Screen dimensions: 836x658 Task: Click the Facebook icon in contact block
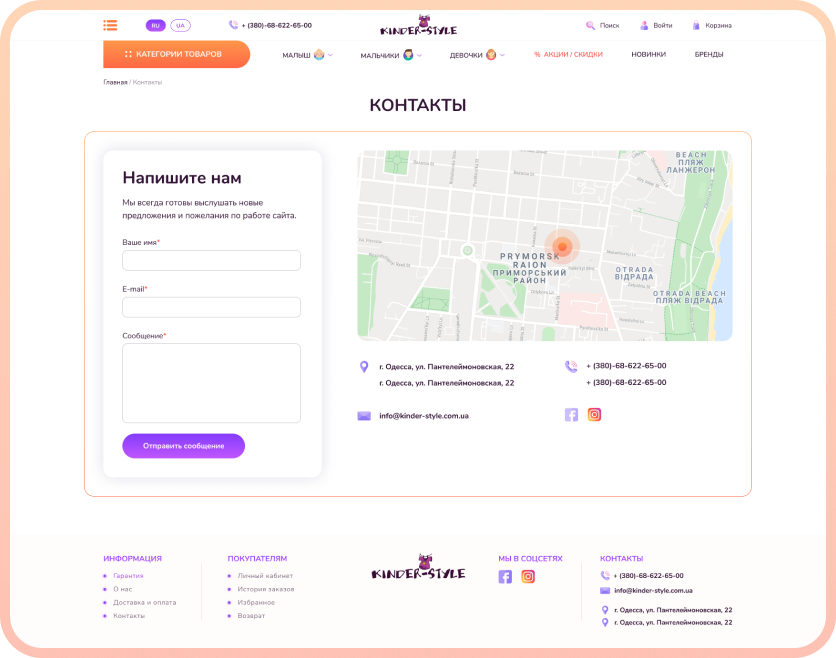[571, 415]
